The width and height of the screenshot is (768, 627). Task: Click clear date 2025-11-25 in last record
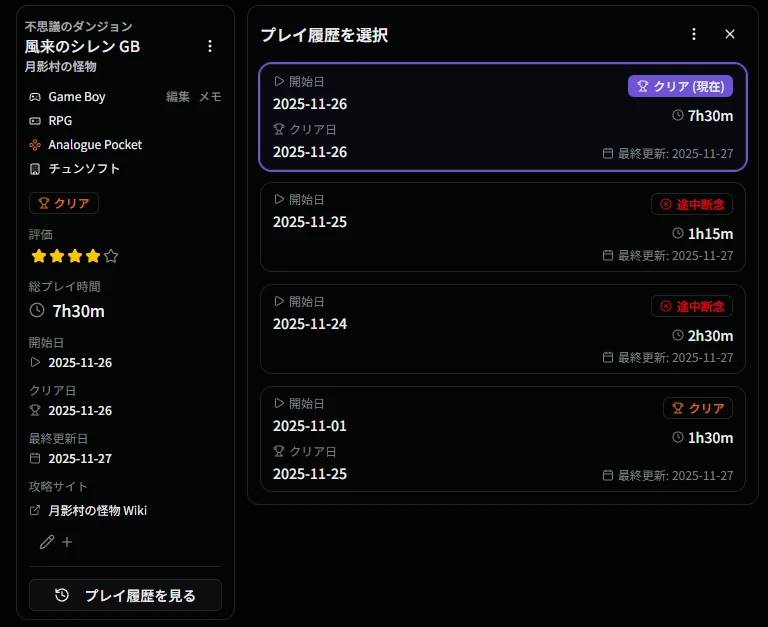point(310,474)
